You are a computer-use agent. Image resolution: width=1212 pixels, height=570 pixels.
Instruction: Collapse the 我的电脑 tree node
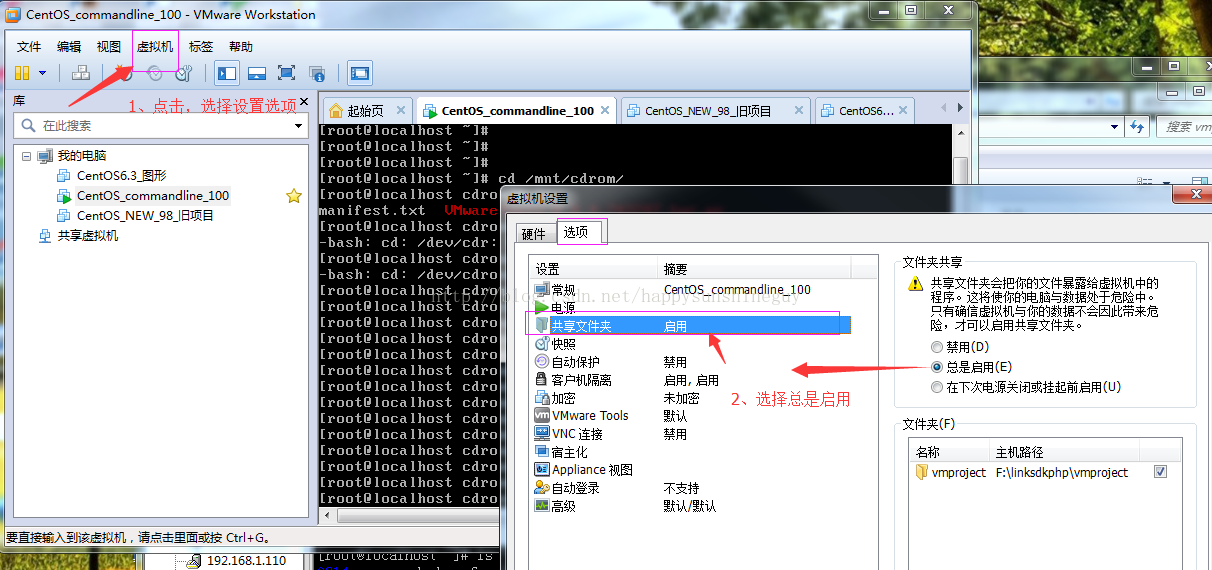tap(26, 156)
